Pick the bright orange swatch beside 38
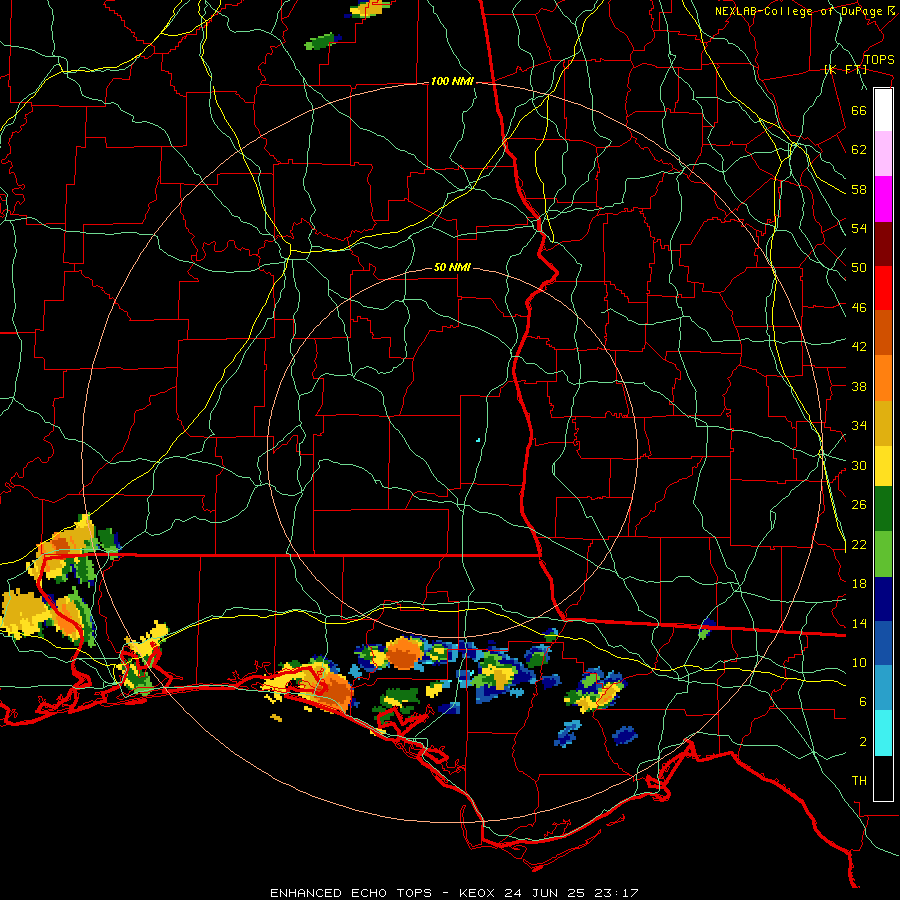 point(883,377)
